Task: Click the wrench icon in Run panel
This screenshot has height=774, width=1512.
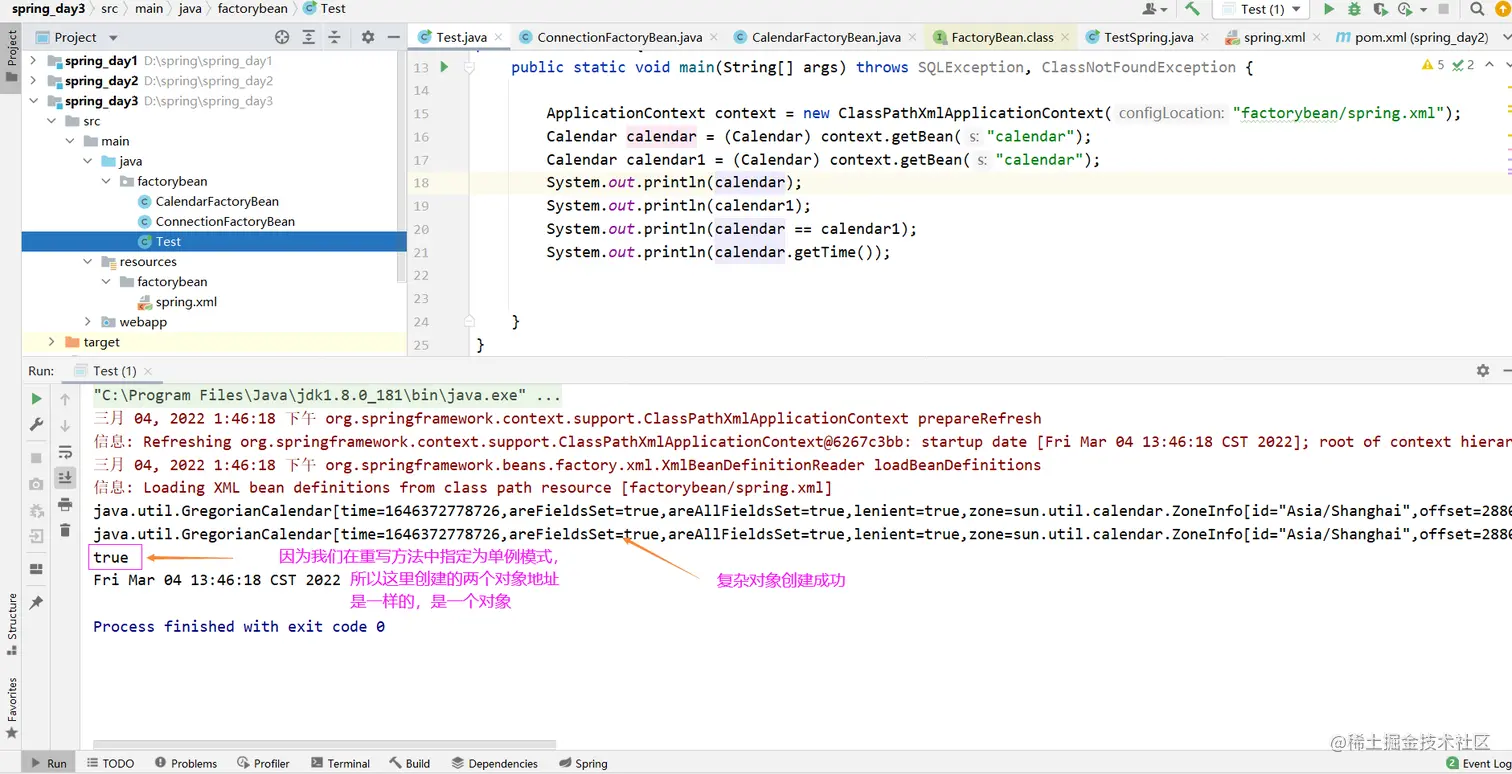Action: 37,425
